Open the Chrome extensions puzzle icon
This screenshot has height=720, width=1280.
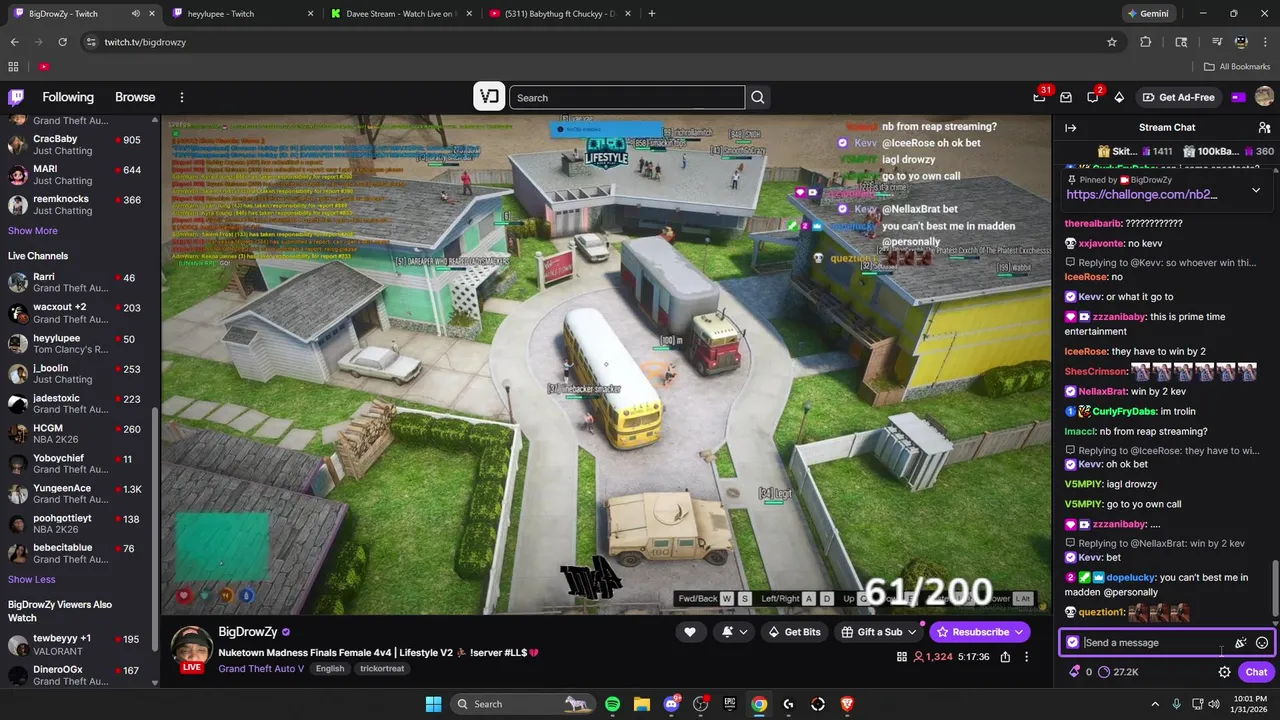point(1146,42)
